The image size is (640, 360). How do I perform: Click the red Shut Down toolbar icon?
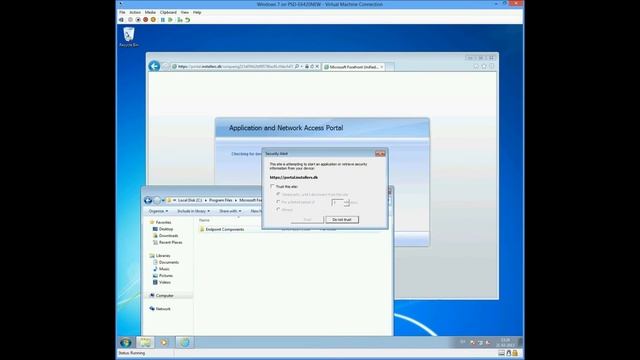[145, 20]
